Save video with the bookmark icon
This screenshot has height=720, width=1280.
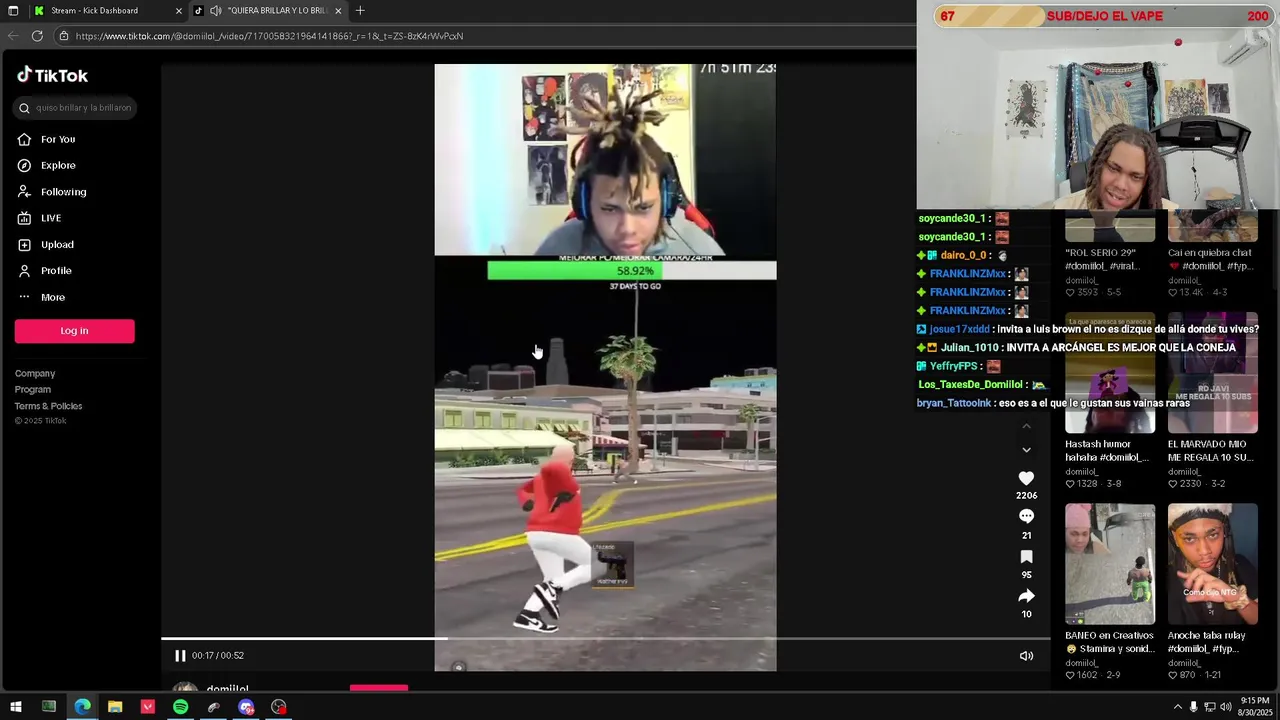pyautogui.click(x=1026, y=557)
